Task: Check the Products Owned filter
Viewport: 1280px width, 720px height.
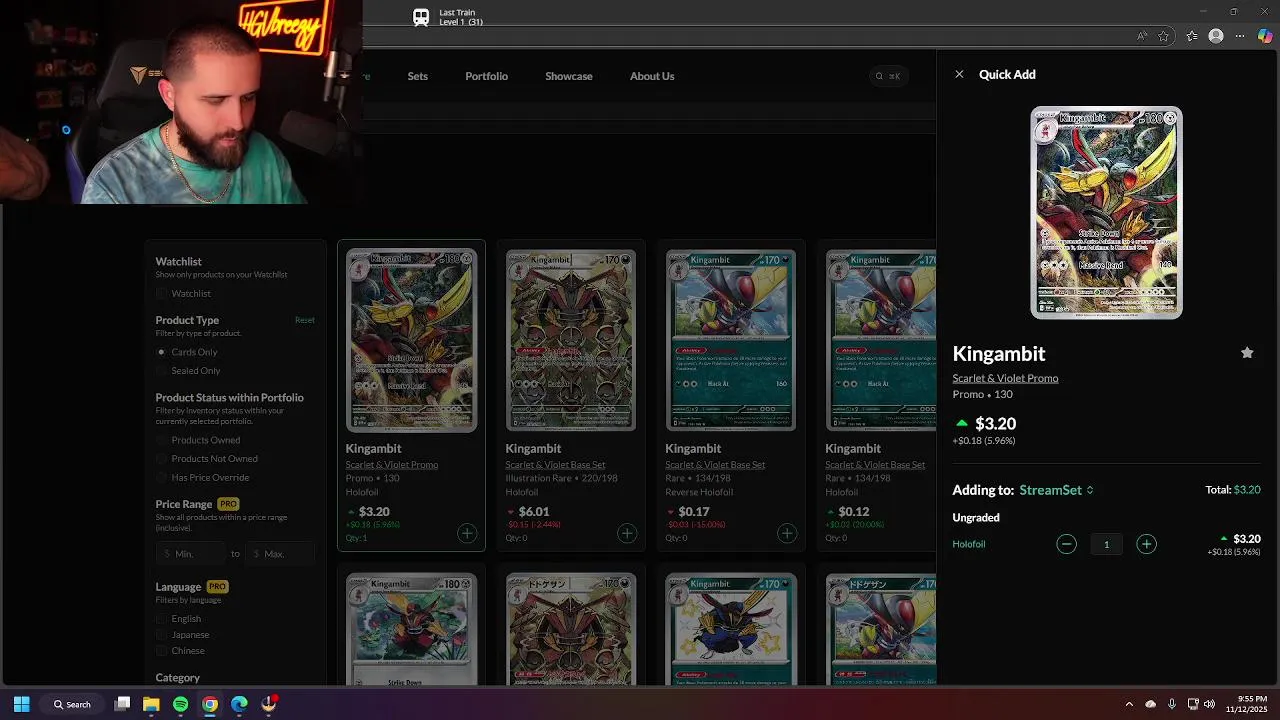Action: 162,440
